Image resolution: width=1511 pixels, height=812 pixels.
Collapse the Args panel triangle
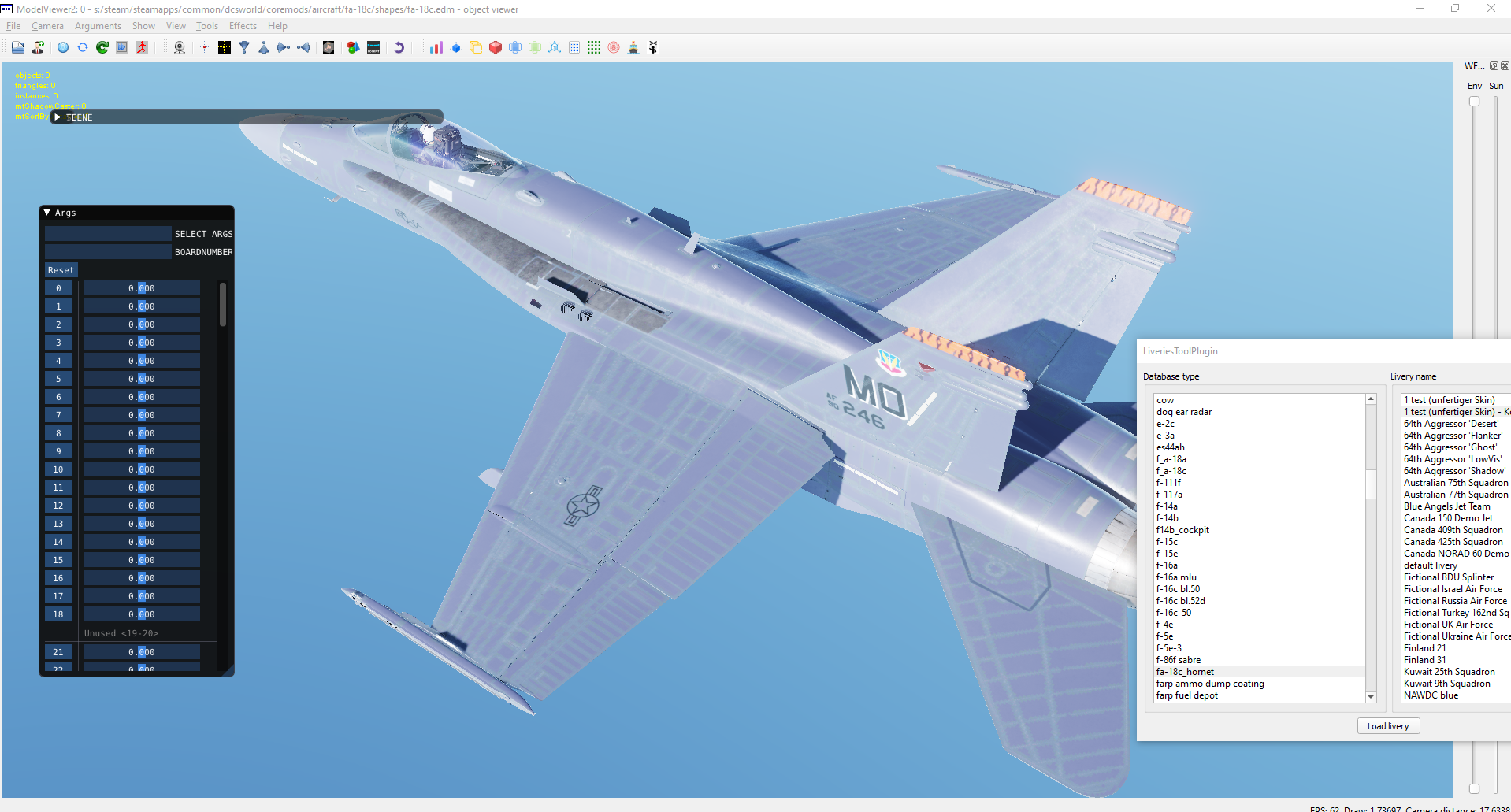pyautogui.click(x=47, y=213)
